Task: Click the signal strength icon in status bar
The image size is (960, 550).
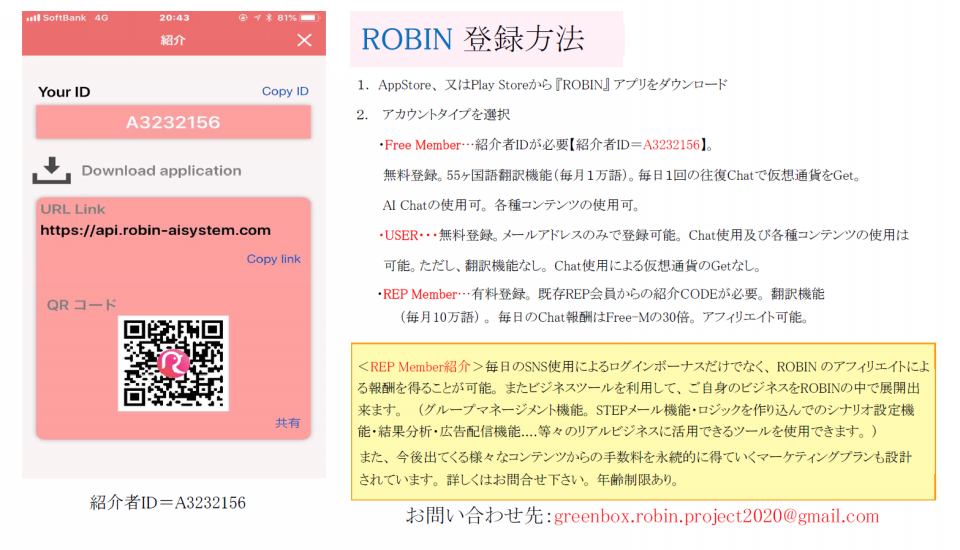Action: [x=33, y=18]
